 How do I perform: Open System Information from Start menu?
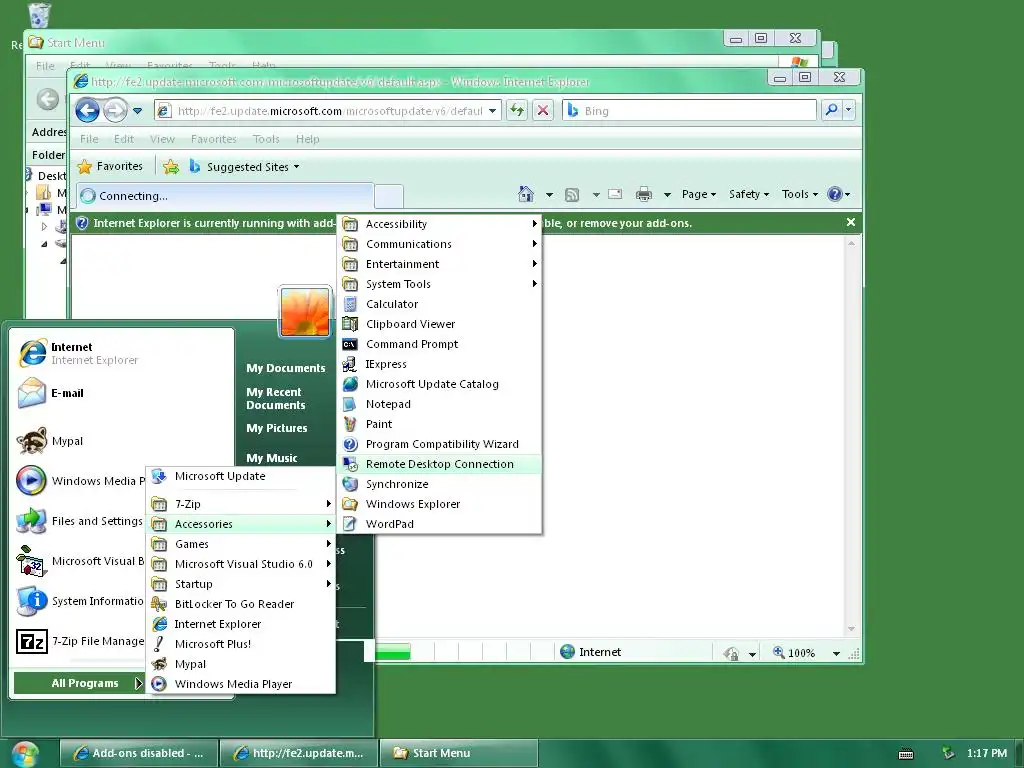tap(80, 601)
